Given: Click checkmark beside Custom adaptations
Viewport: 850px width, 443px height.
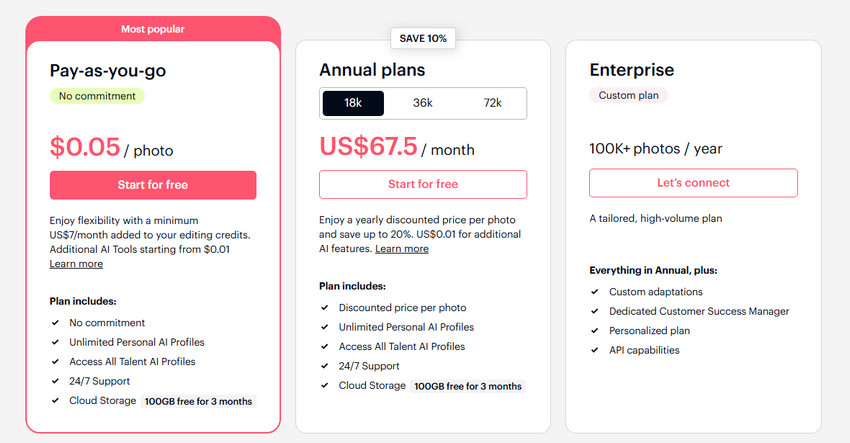Looking at the screenshot, I should (595, 292).
